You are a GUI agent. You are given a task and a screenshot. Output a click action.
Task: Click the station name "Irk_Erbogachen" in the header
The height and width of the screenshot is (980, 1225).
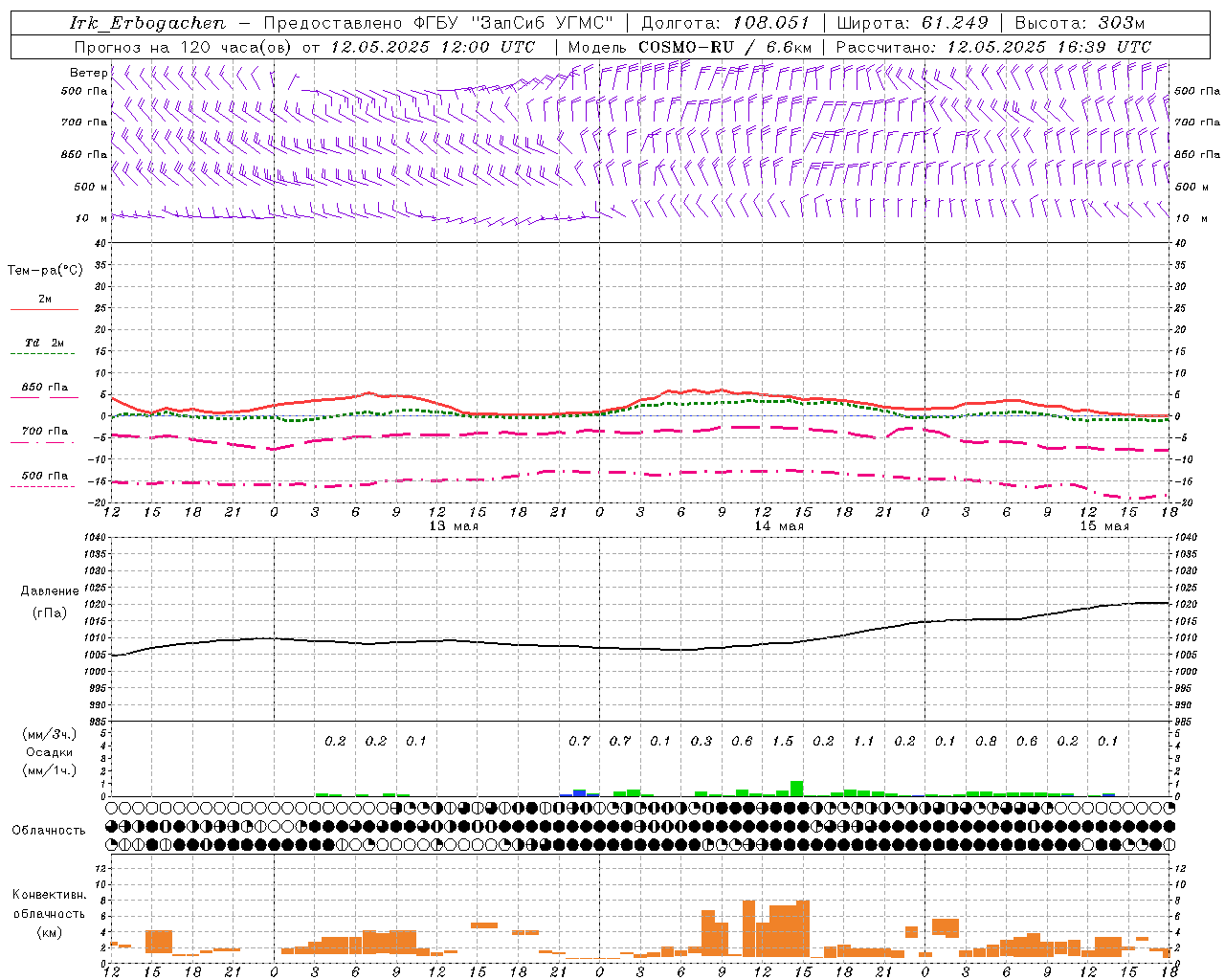click(x=148, y=23)
